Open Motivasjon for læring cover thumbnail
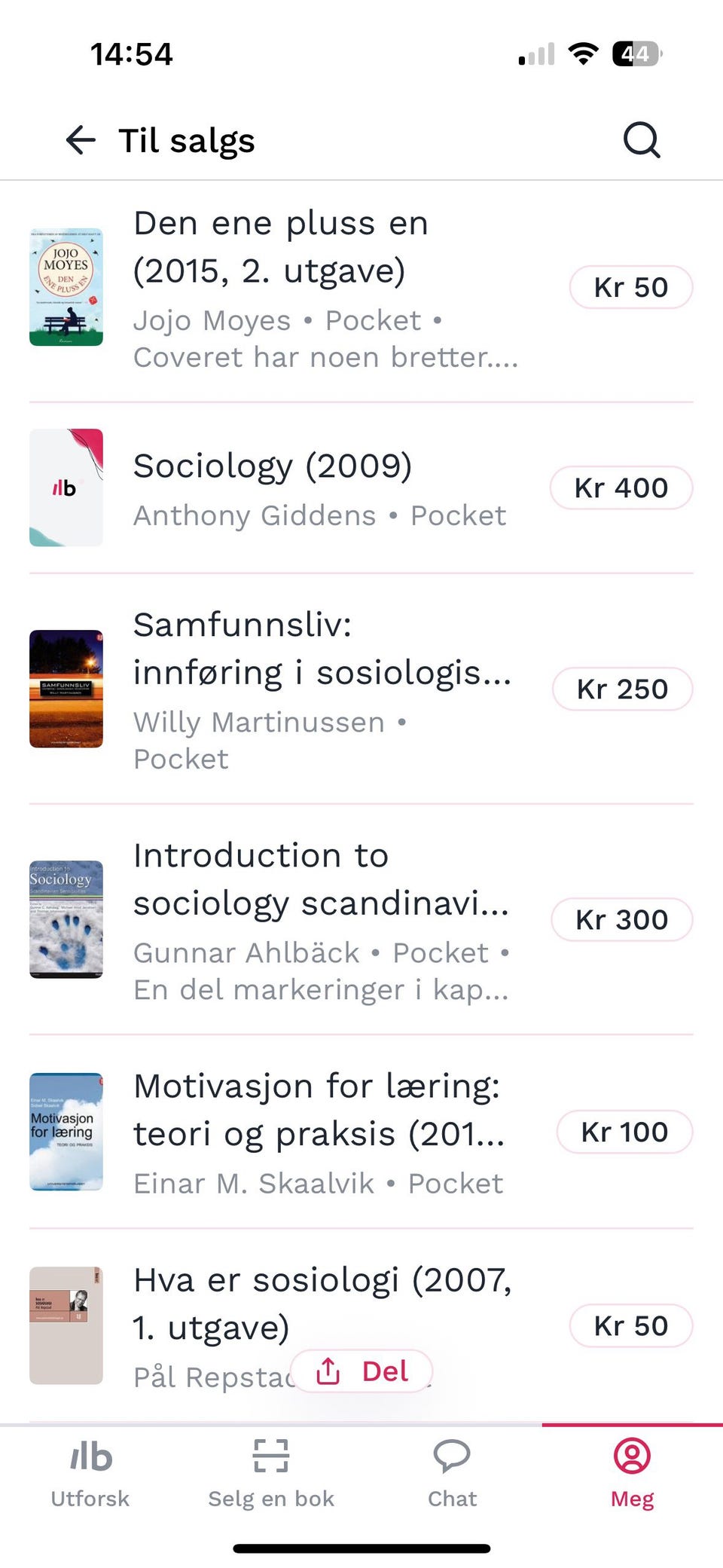The width and height of the screenshot is (723, 1568). point(66,1132)
